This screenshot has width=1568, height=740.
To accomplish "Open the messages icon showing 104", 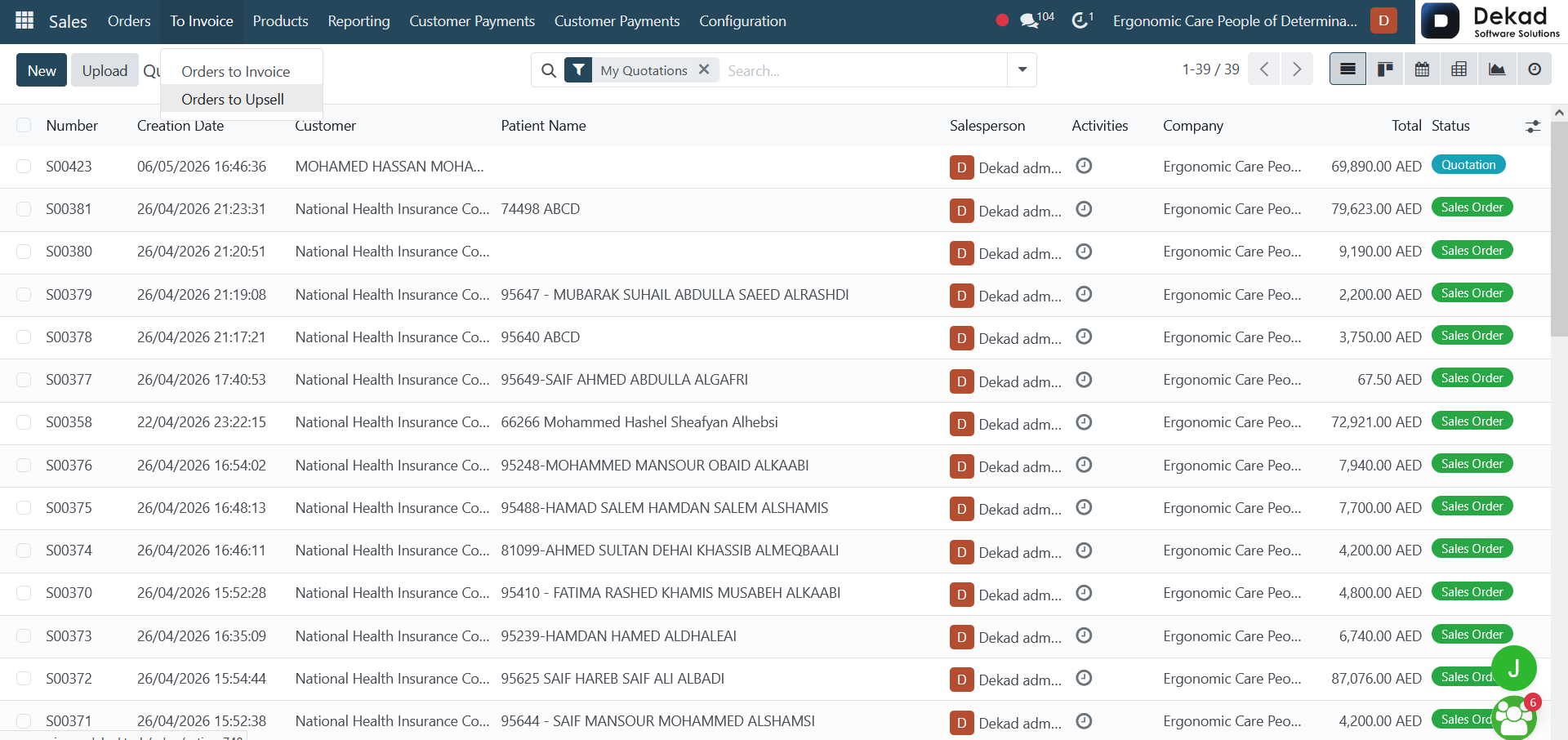I will [x=1037, y=20].
